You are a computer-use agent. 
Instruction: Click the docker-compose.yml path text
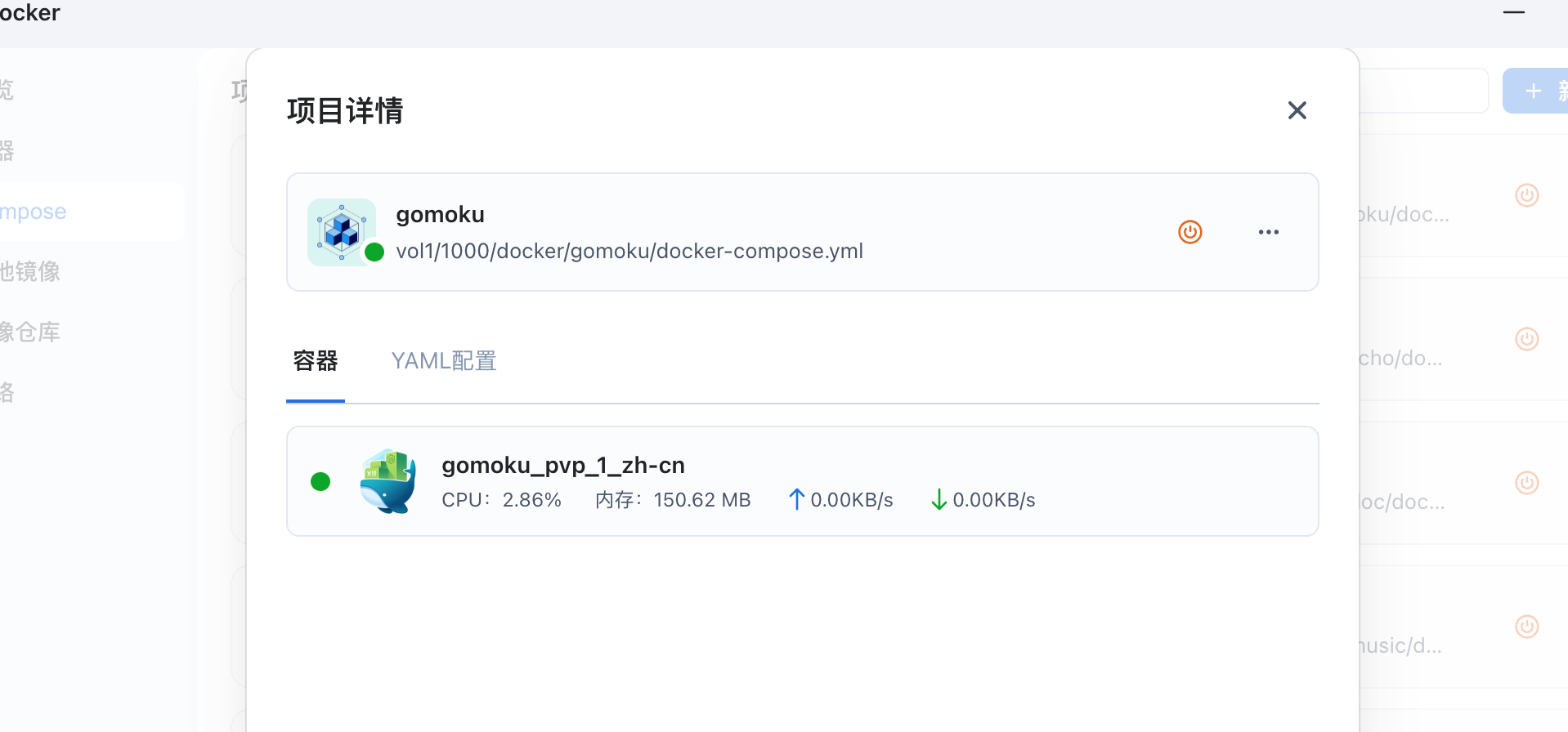tap(629, 251)
